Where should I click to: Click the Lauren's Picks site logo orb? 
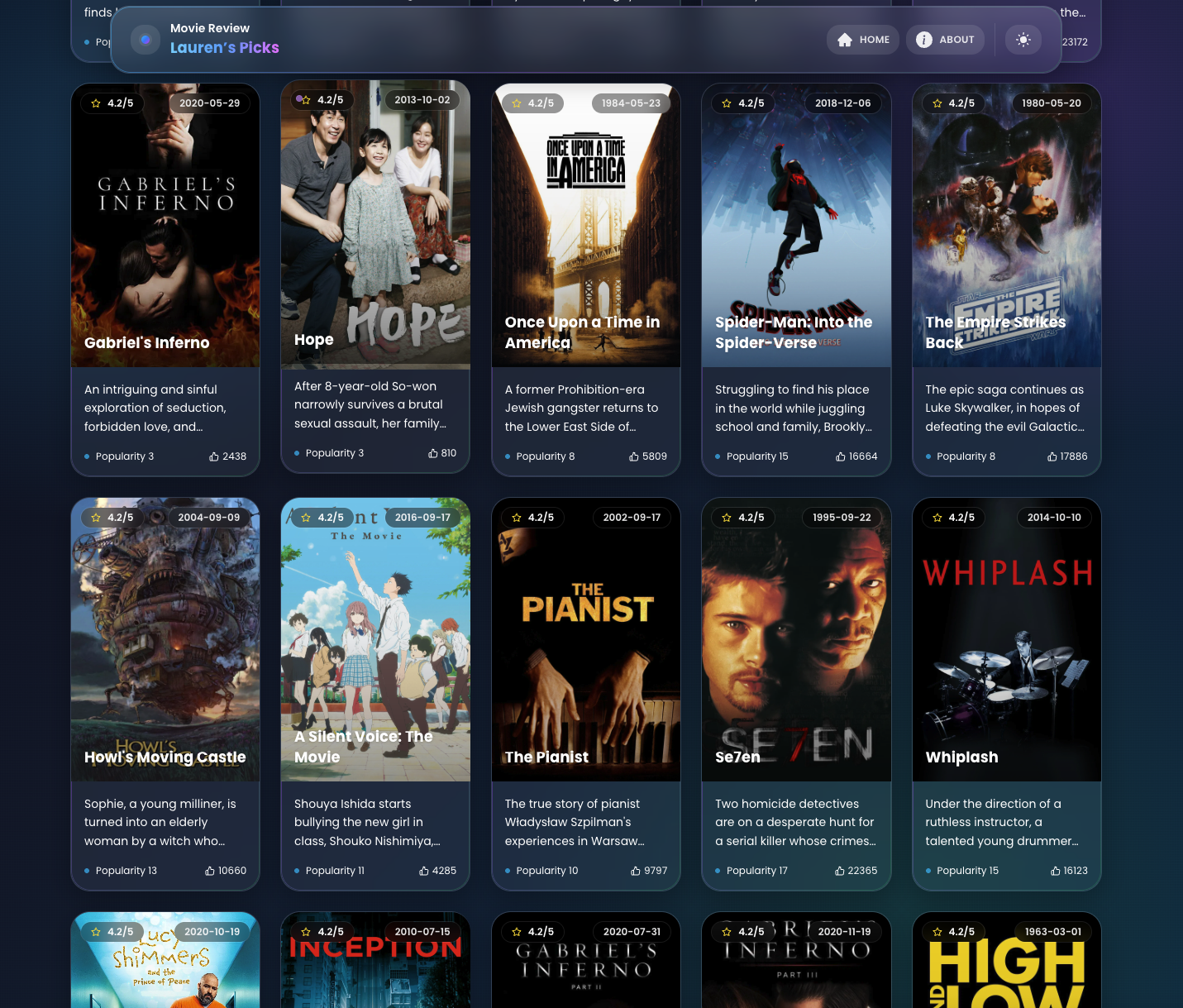tap(145, 40)
